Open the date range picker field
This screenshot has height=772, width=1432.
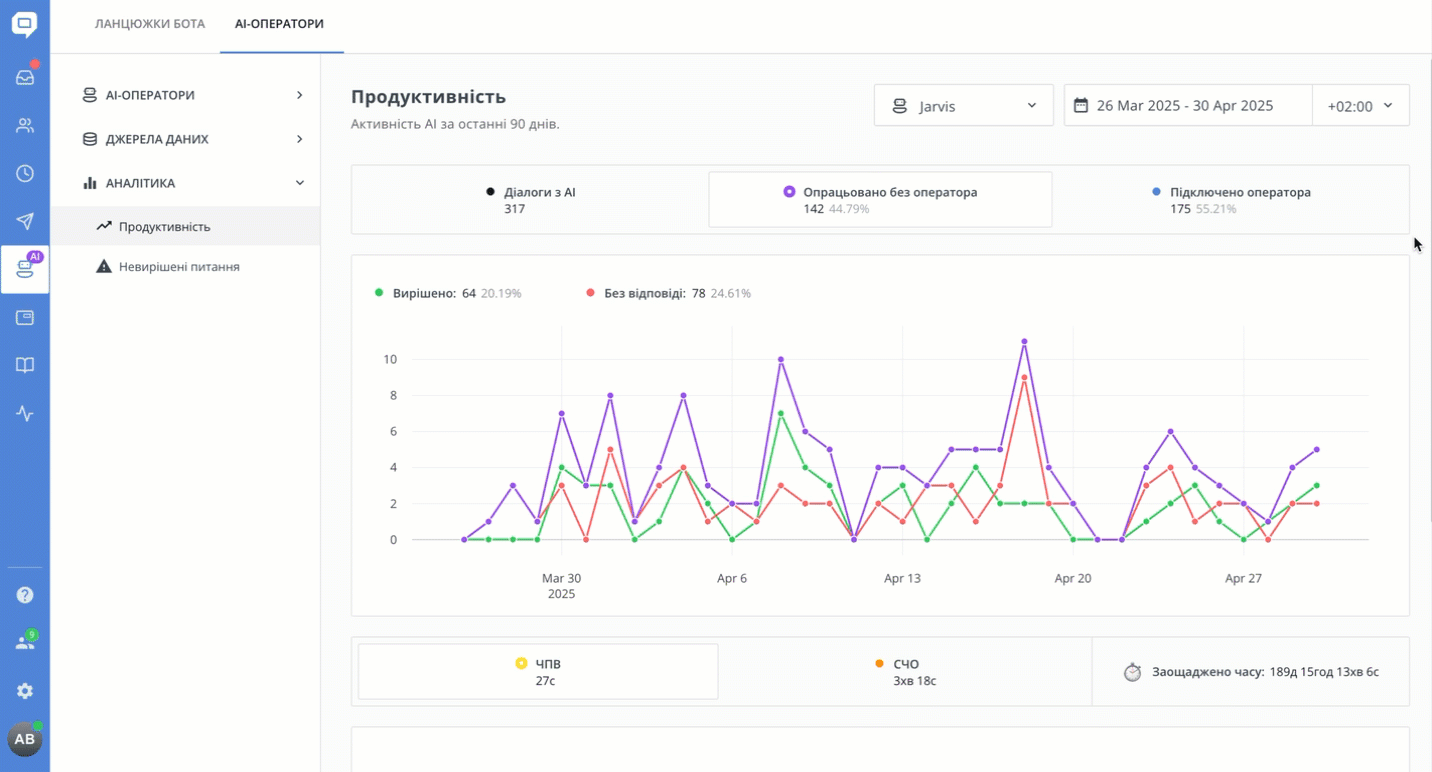pos(1187,106)
